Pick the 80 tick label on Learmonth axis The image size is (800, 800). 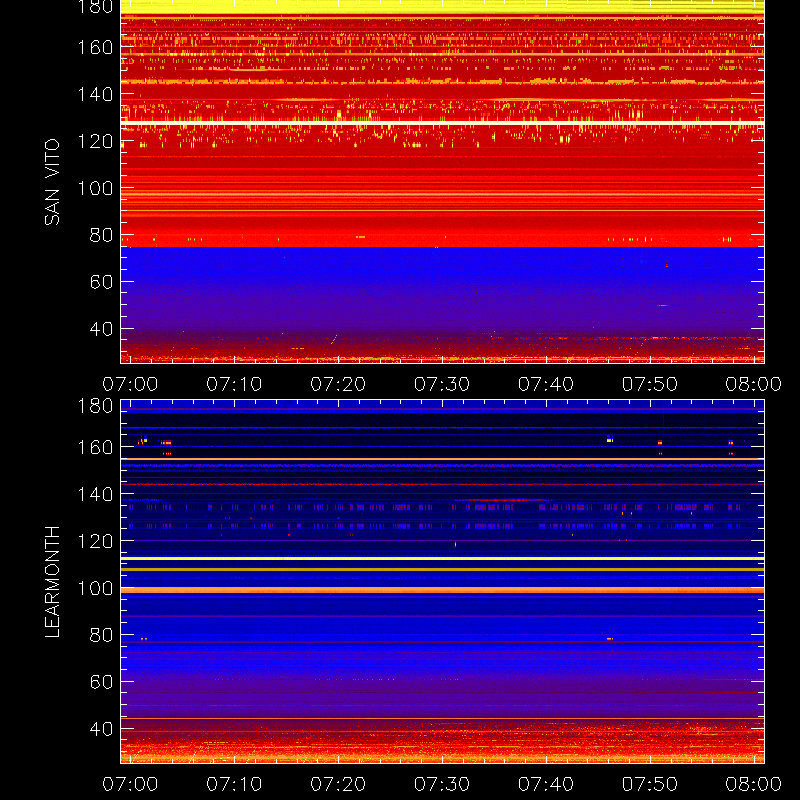(101, 635)
